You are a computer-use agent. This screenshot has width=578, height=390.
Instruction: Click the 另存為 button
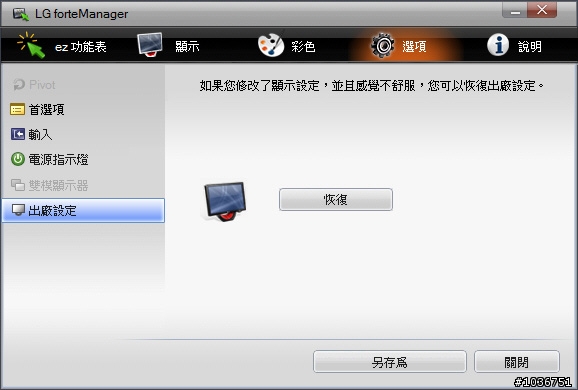(x=390, y=362)
